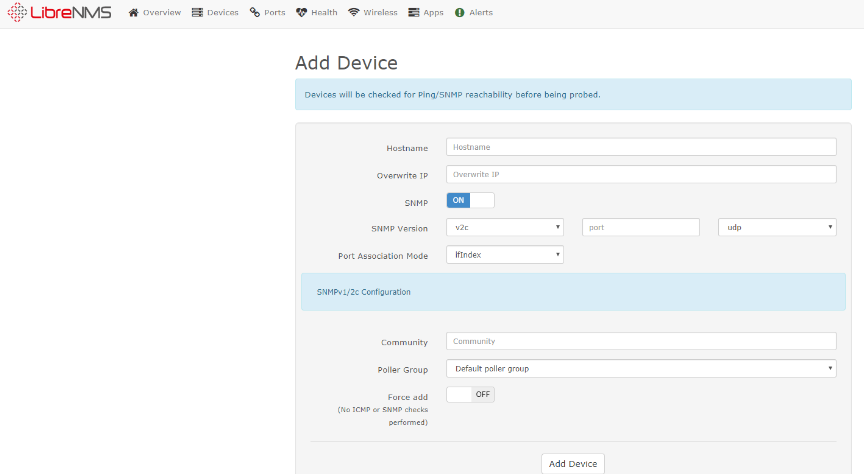Click the Health heartbeat icon
The width and height of the screenshot is (864, 474).
pos(303,13)
